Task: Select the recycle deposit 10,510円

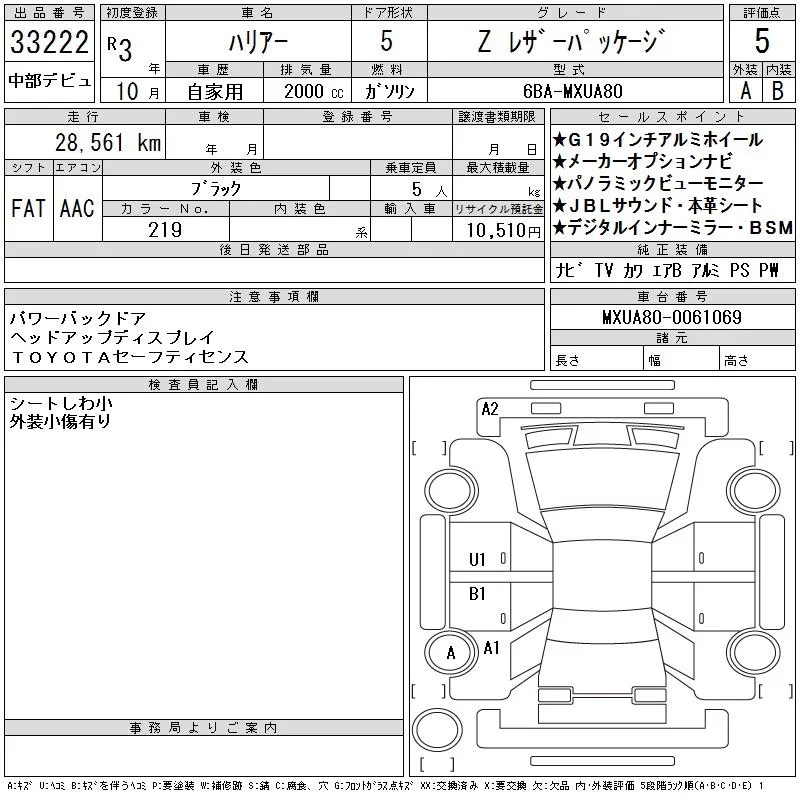Action: pos(504,231)
